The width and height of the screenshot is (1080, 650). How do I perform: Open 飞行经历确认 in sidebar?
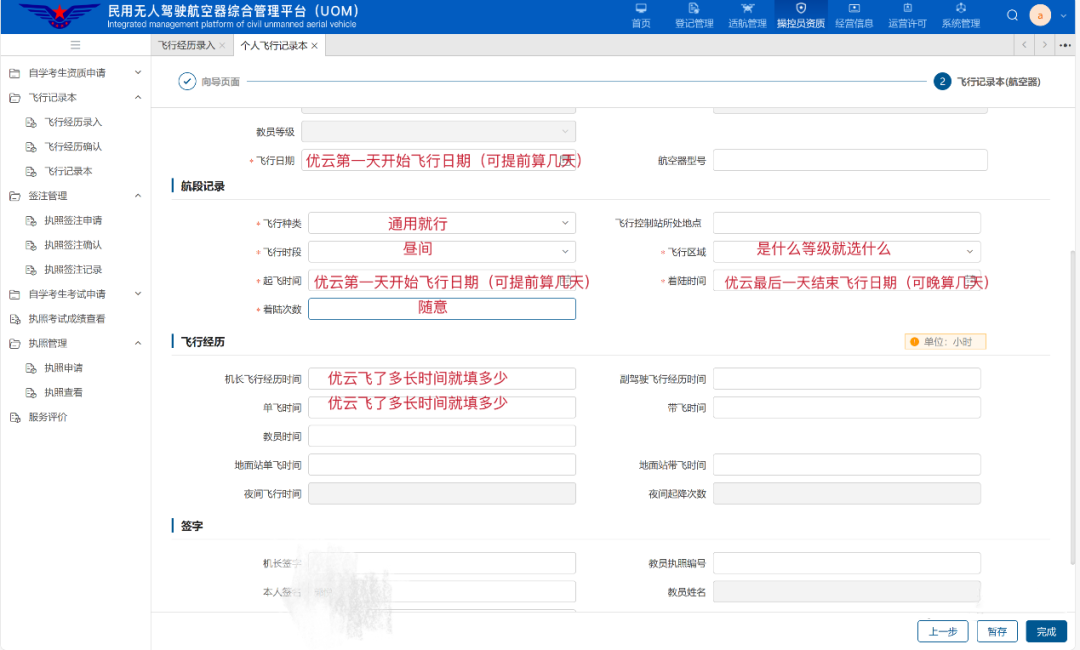(x=73, y=147)
